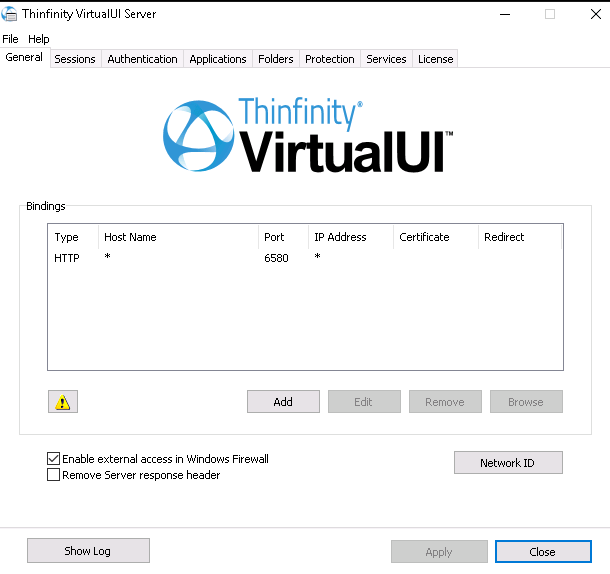Click the IP Address column header
Image resolution: width=610 pixels, height=574 pixels.
351,237
